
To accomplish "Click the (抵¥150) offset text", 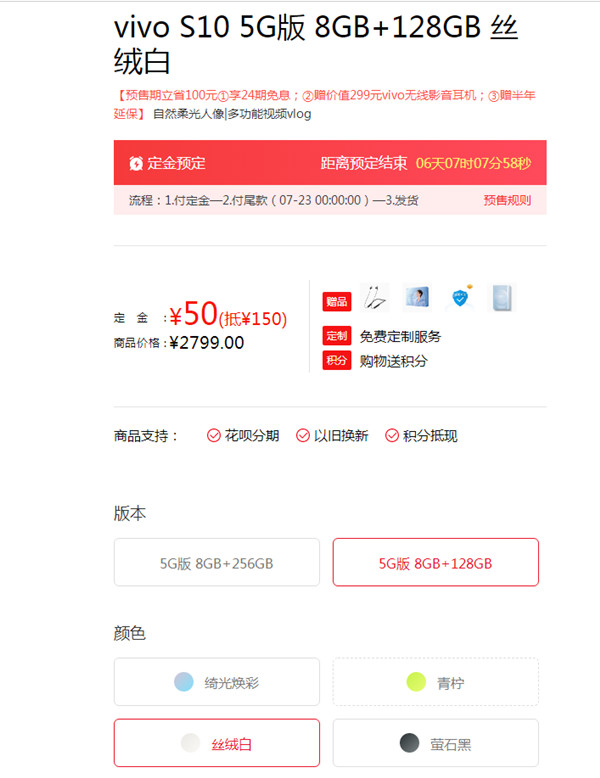I will (x=253, y=319).
